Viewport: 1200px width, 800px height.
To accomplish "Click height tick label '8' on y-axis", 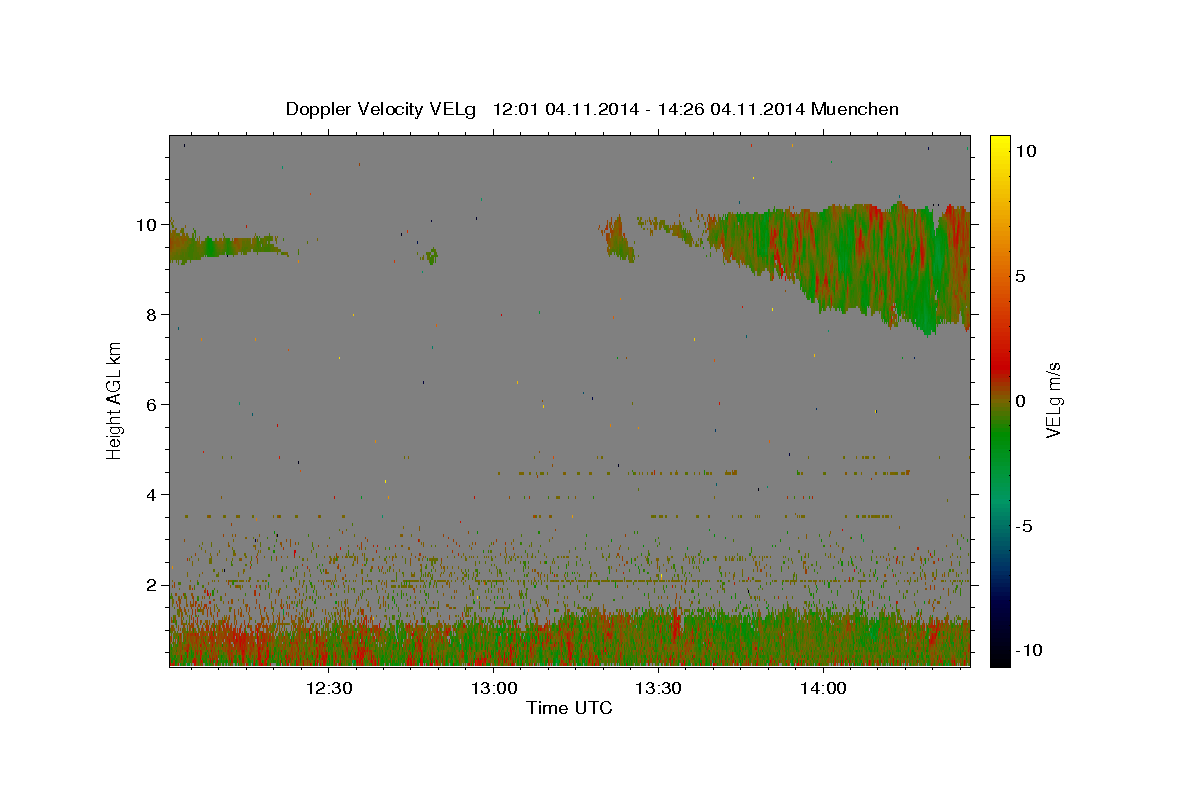I will tap(151, 314).
